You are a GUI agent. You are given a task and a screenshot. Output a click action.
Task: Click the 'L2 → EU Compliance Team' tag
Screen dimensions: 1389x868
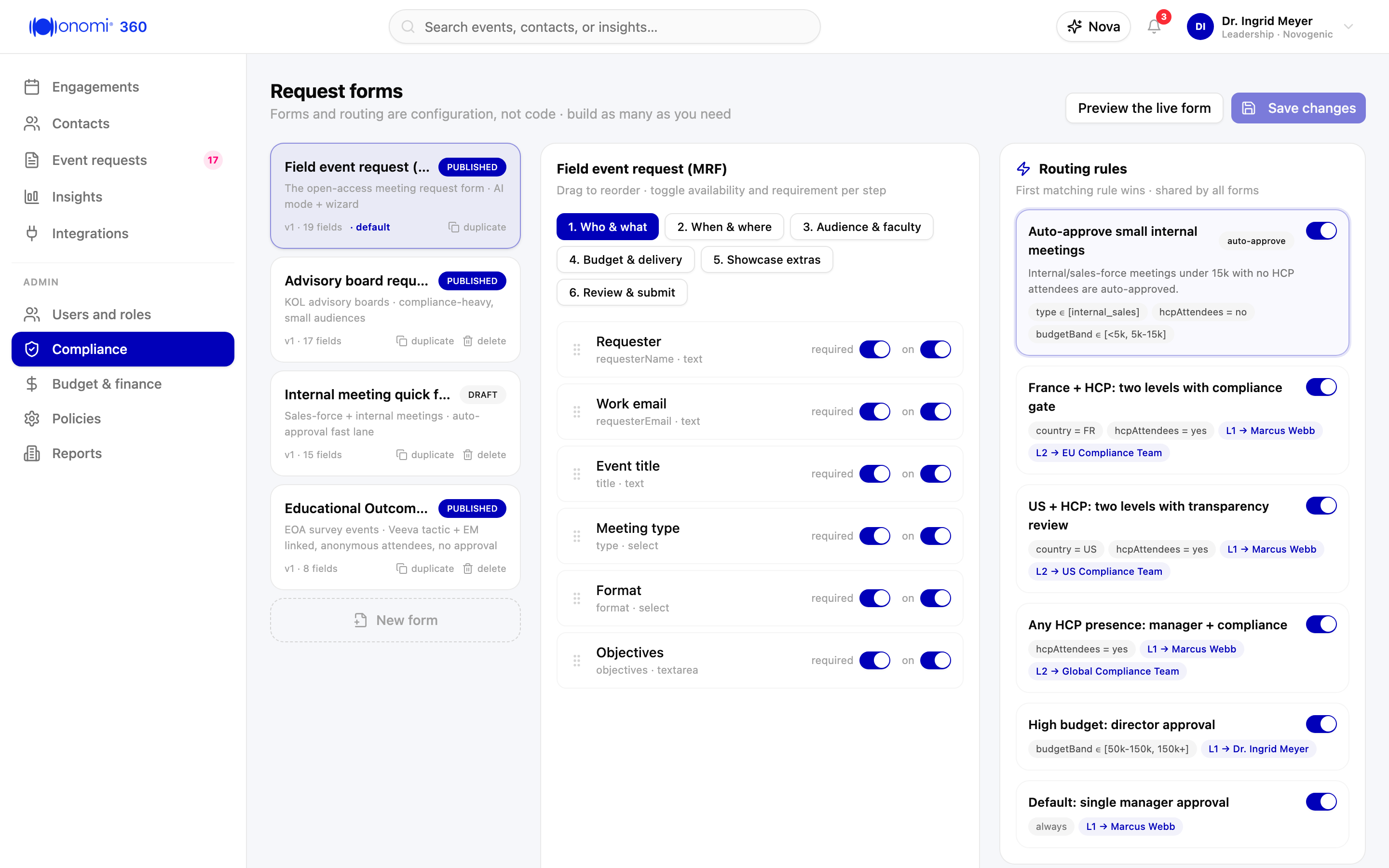(x=1099, y=453)
